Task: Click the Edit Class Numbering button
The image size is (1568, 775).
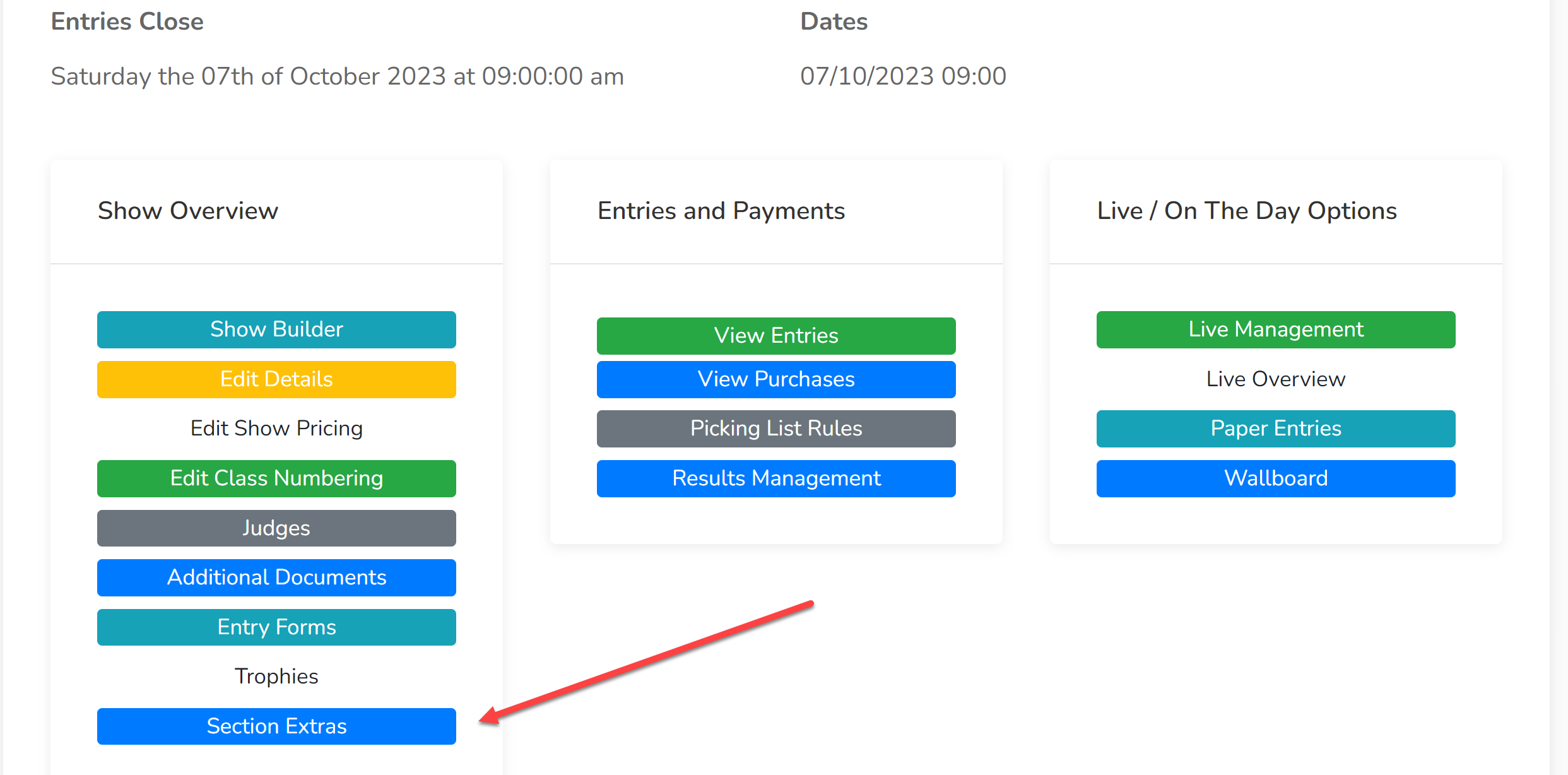Action: (276, 478)
